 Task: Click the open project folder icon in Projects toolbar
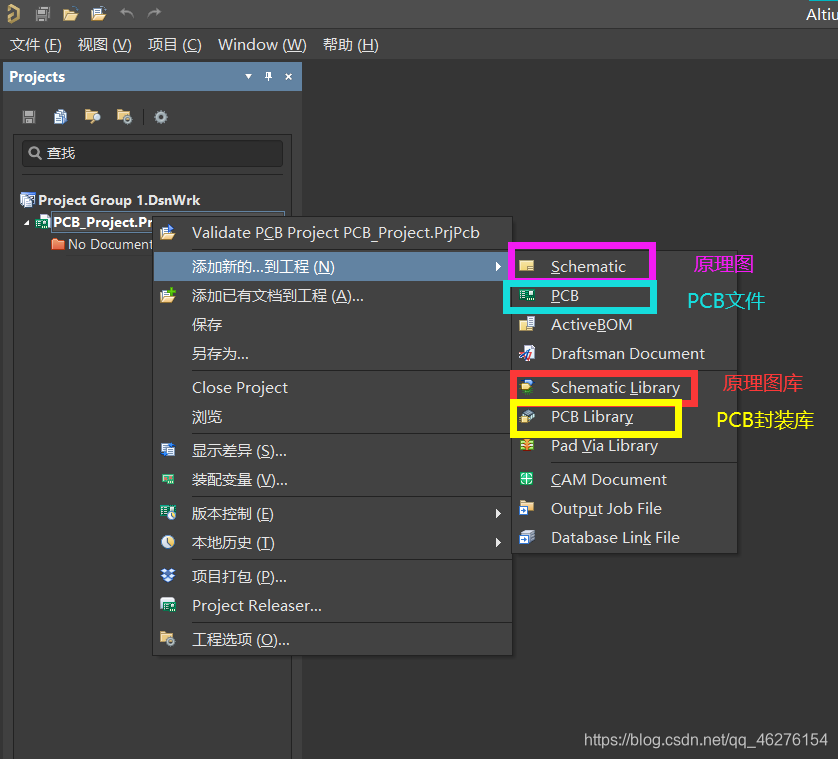[92, 117]
